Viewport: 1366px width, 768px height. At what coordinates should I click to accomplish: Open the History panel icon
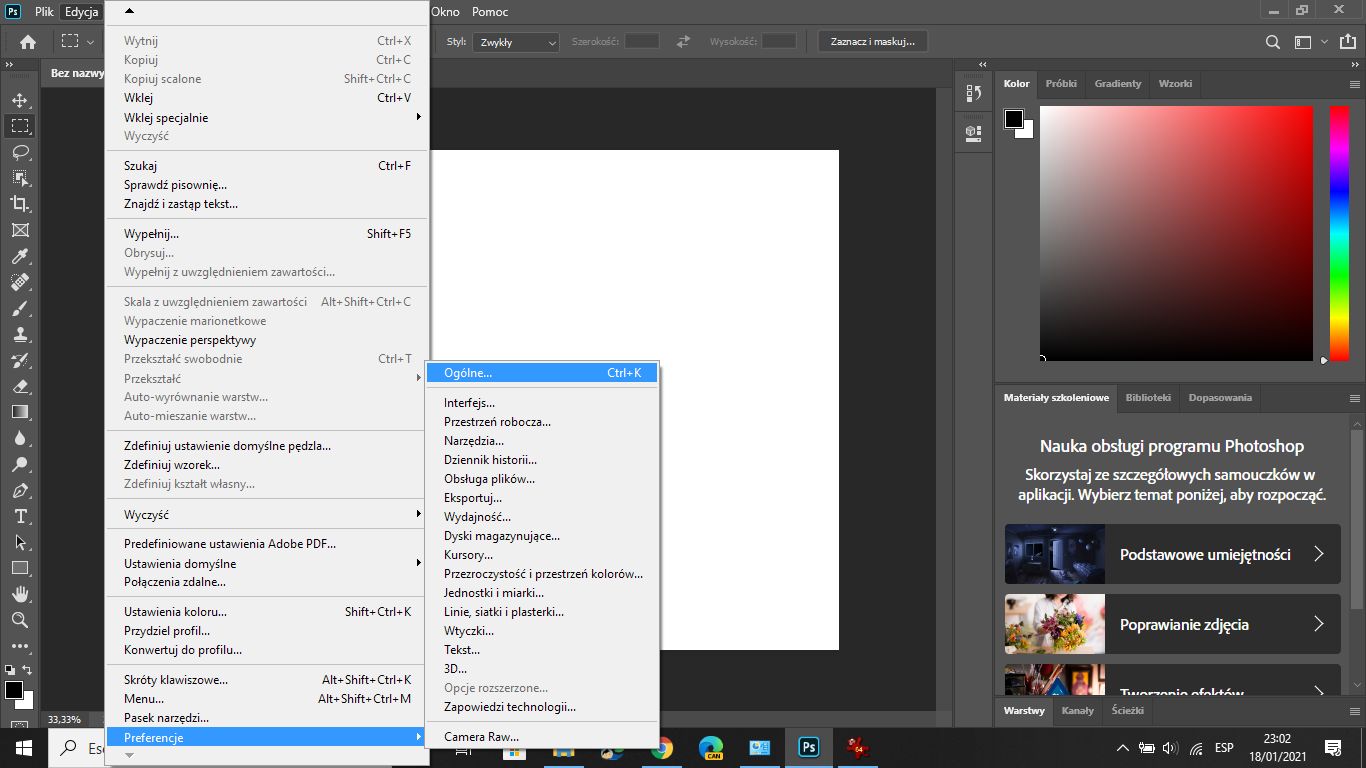(x=973, y=93)
